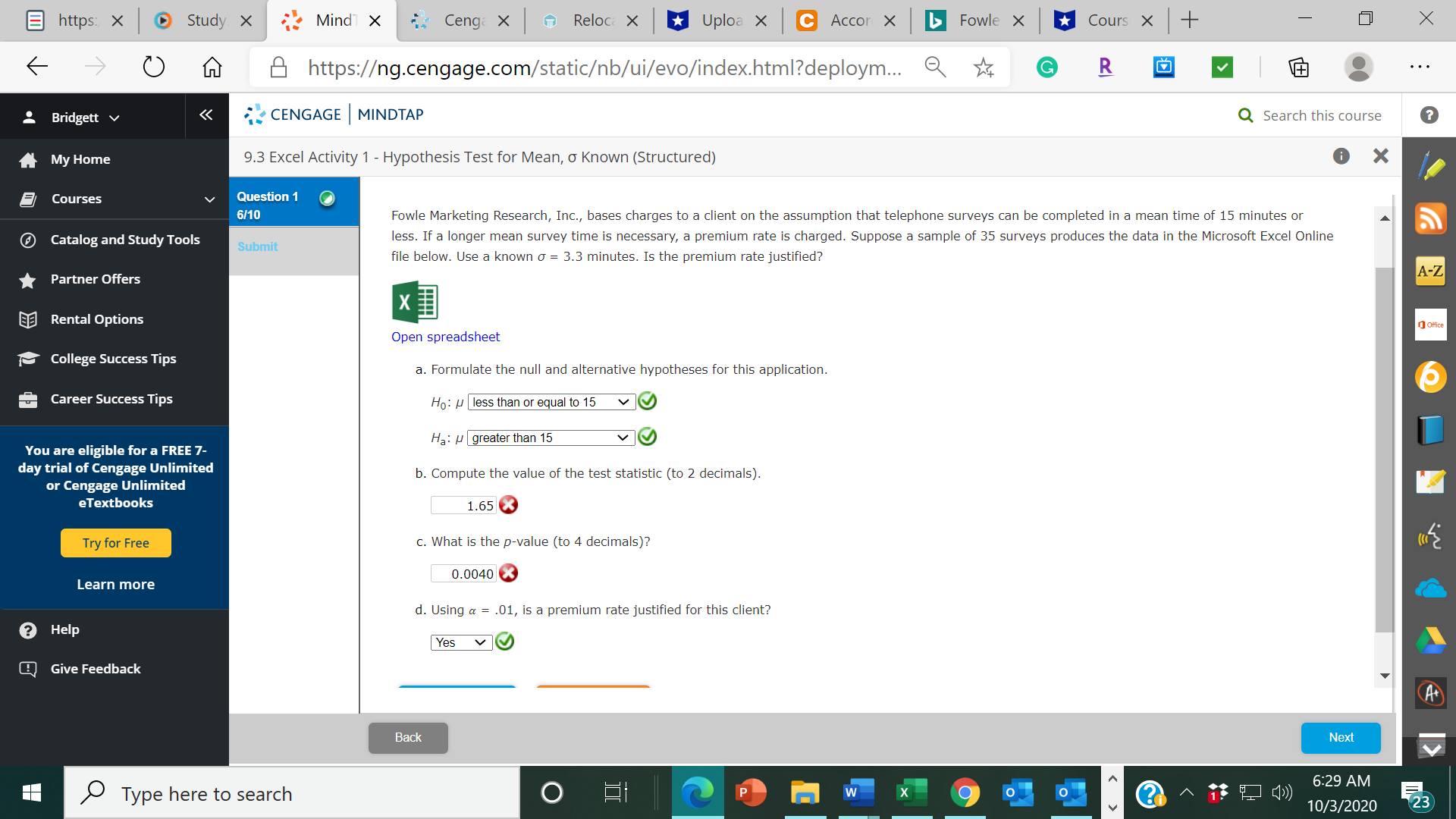Open the RSS feed sidebar icon

(1430, 218)
